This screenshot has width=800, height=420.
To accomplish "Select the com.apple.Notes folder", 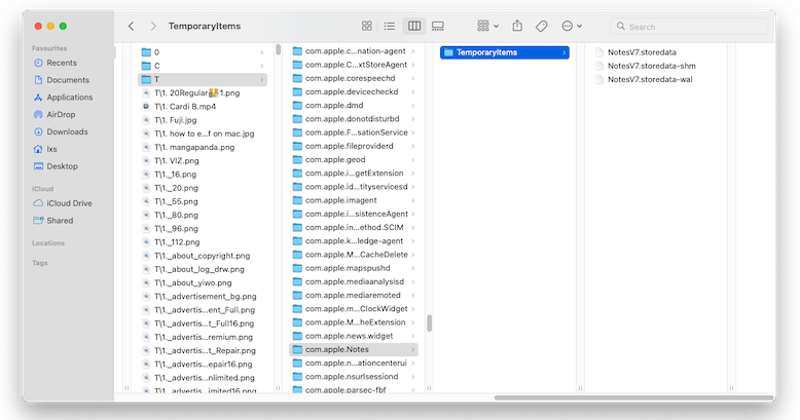I will click(x=337, y=349).
